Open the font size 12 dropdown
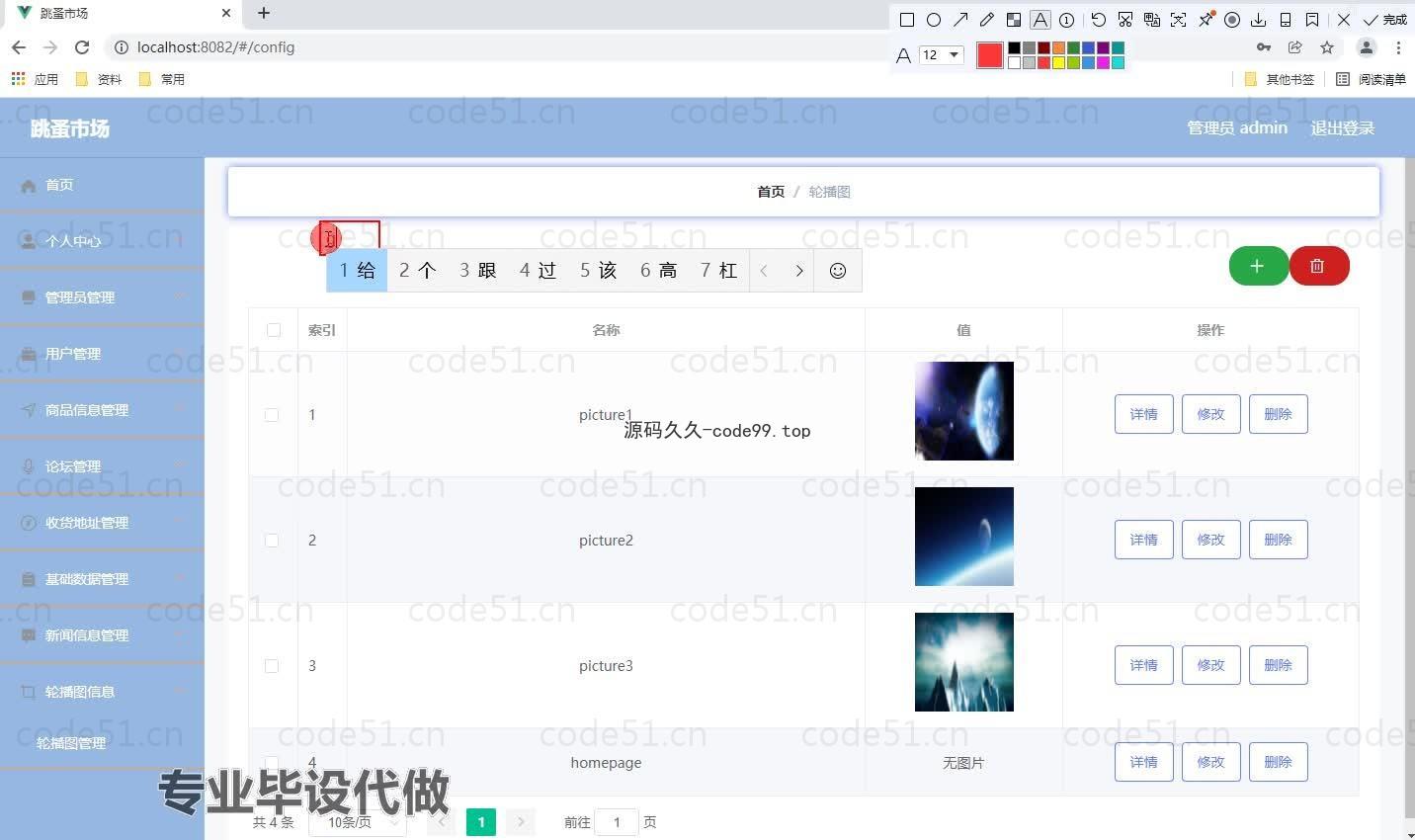1415x840 pixels. pos(941,55)
